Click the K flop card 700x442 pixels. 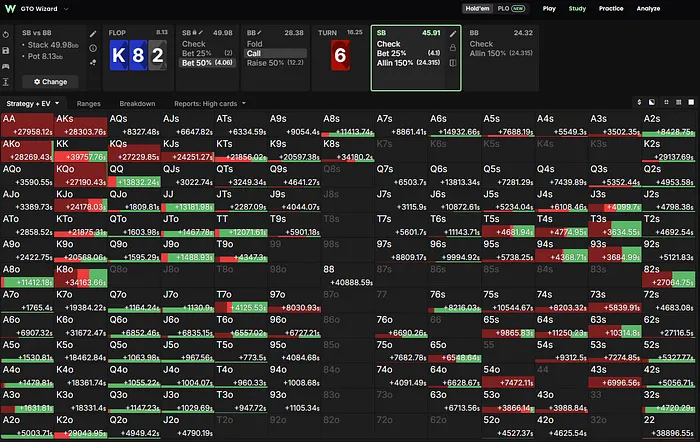[119, 55]
